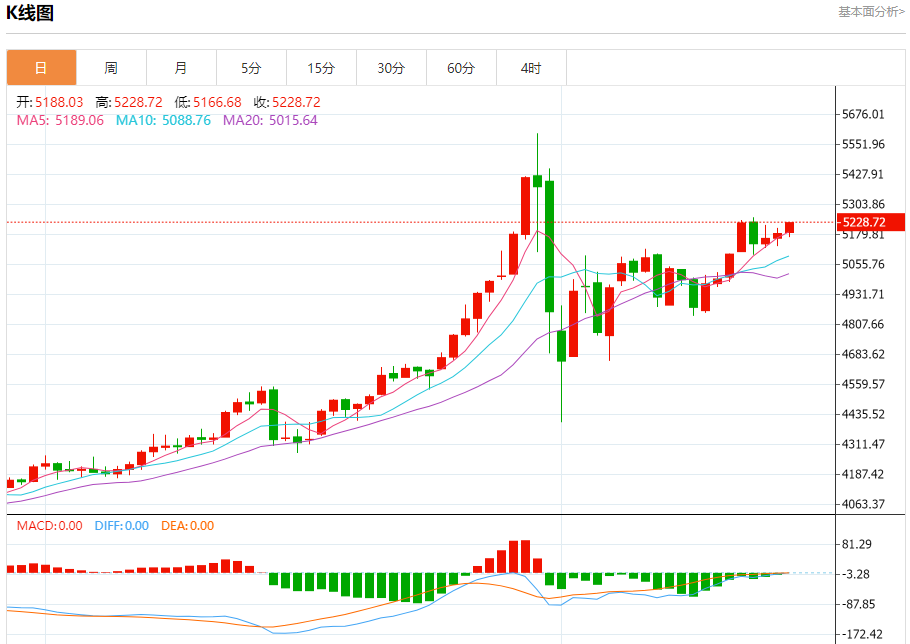Click the DEA:0.00 indicator label
Viewport: 910px width, 644px height.
187,526
